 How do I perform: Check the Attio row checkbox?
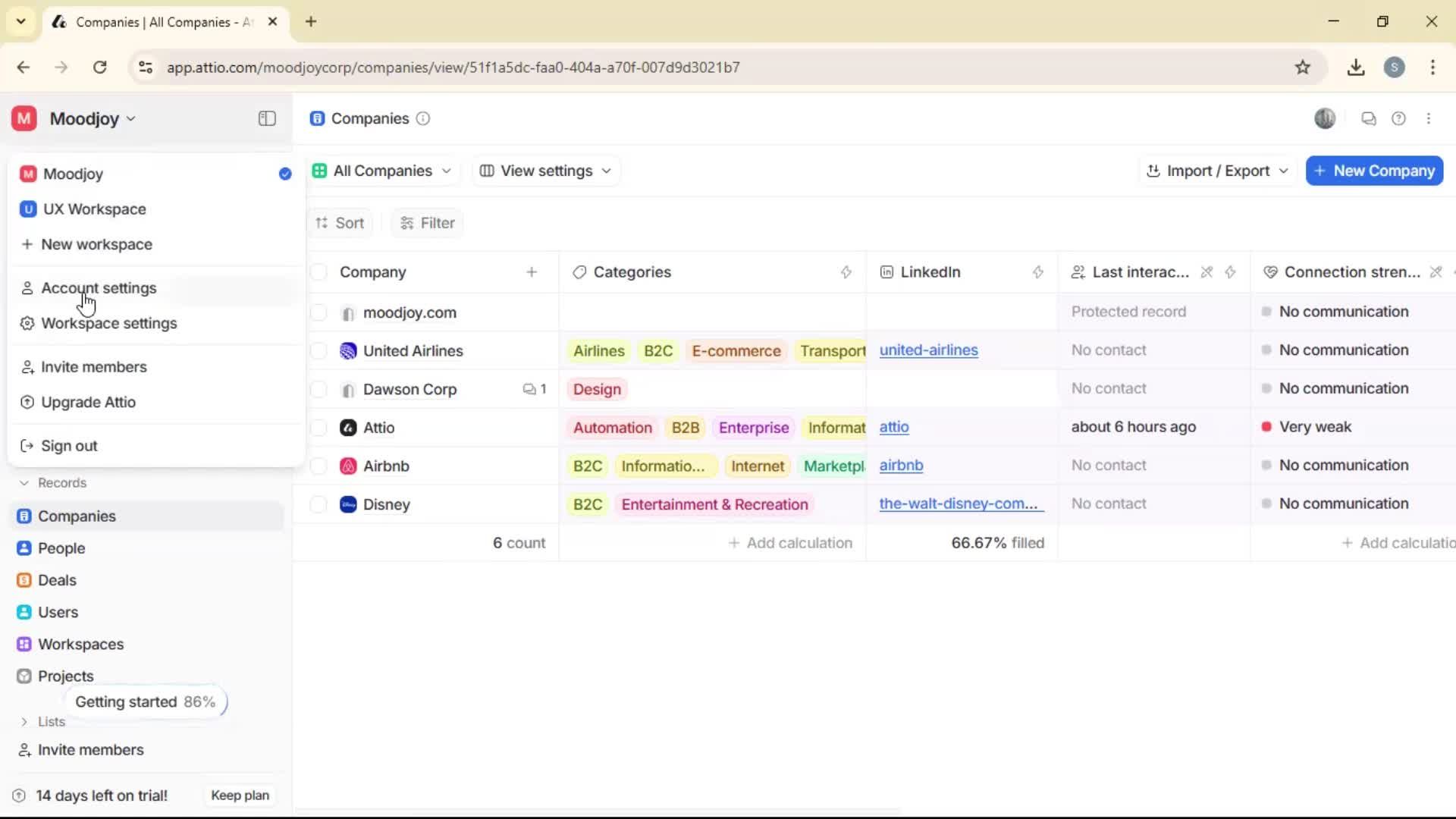point(318,428)
